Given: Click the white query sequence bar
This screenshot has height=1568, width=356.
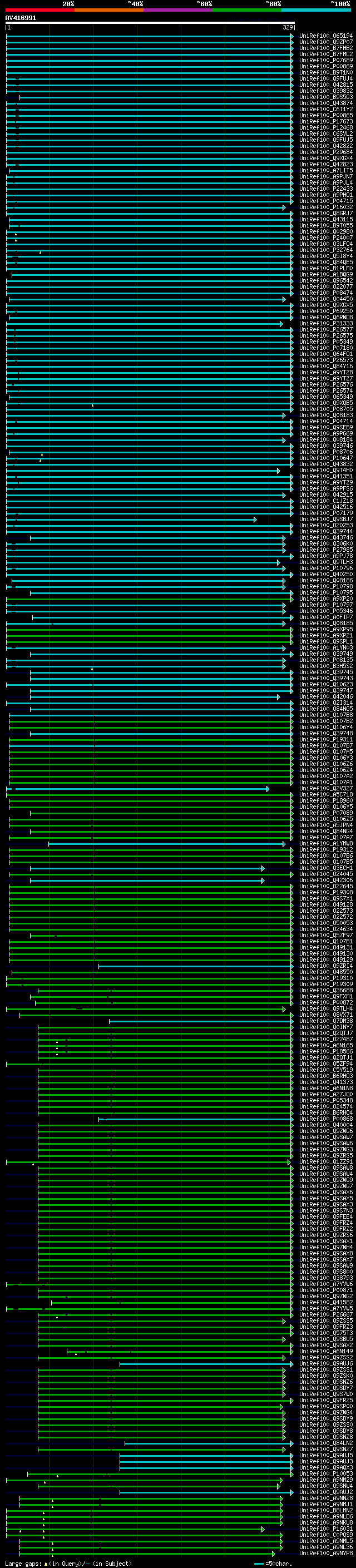Looking at the screenshot, I should 150,23.
